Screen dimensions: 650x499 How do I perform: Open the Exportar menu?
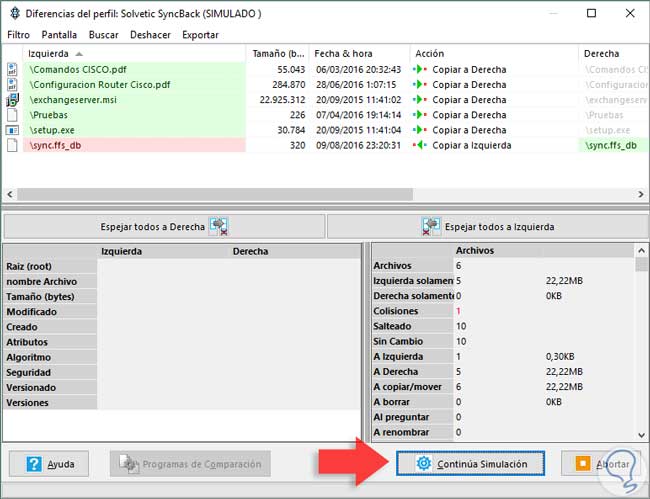(200, 35)
